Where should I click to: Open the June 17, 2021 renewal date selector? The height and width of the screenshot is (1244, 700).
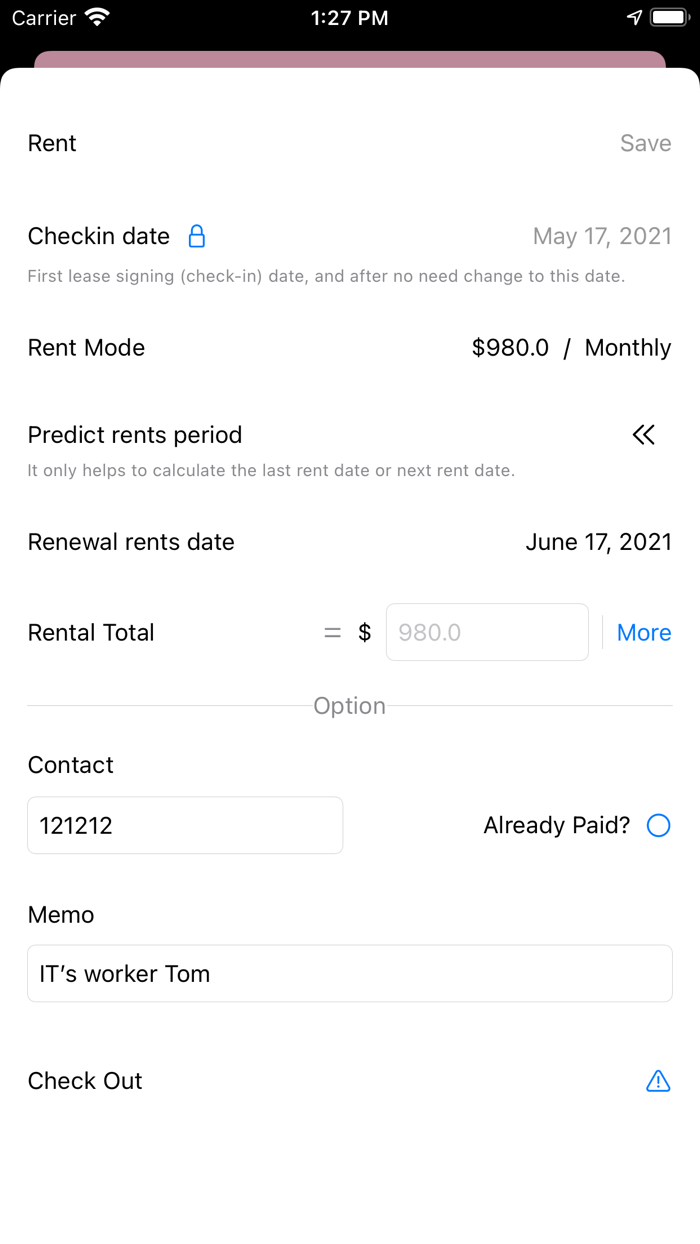tap(599, 541)
